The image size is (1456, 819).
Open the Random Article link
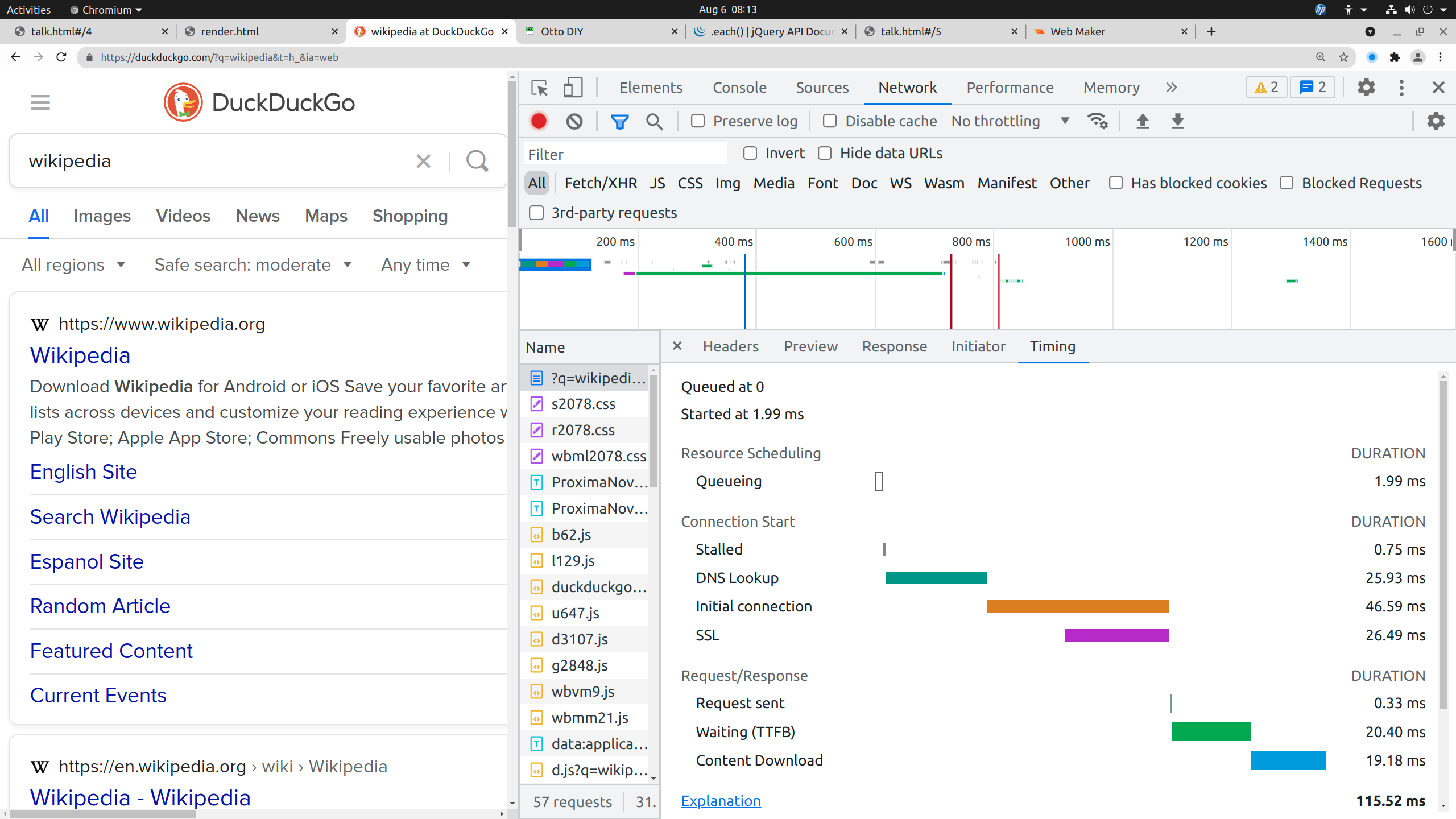click(x=100, y=606)
